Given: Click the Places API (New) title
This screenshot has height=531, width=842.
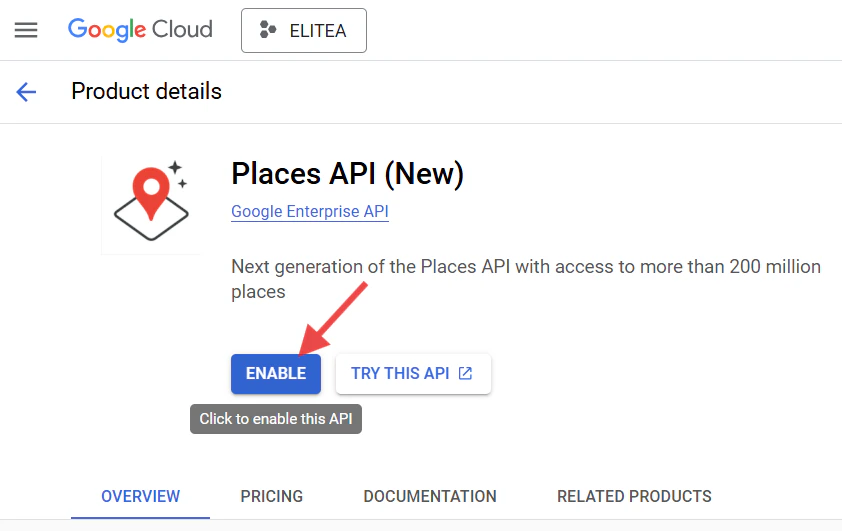Looking at the screenshot, I should (347, 173).
